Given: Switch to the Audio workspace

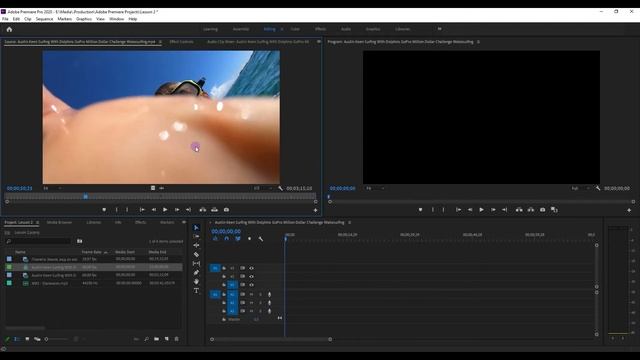Looking at the screenshot, I should [x=346, y=29].
